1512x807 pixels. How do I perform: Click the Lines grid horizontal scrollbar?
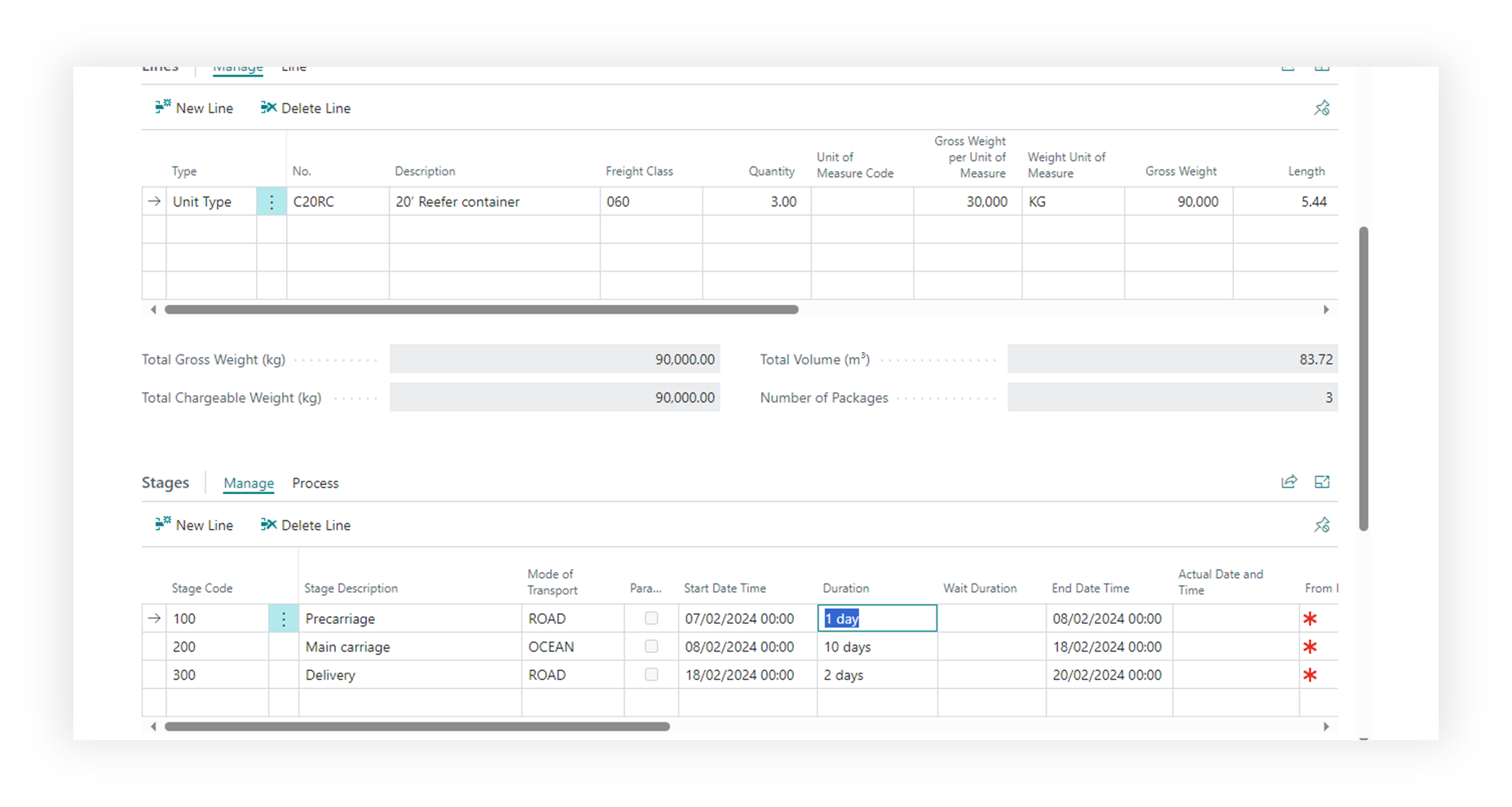[x=481, y=310]
